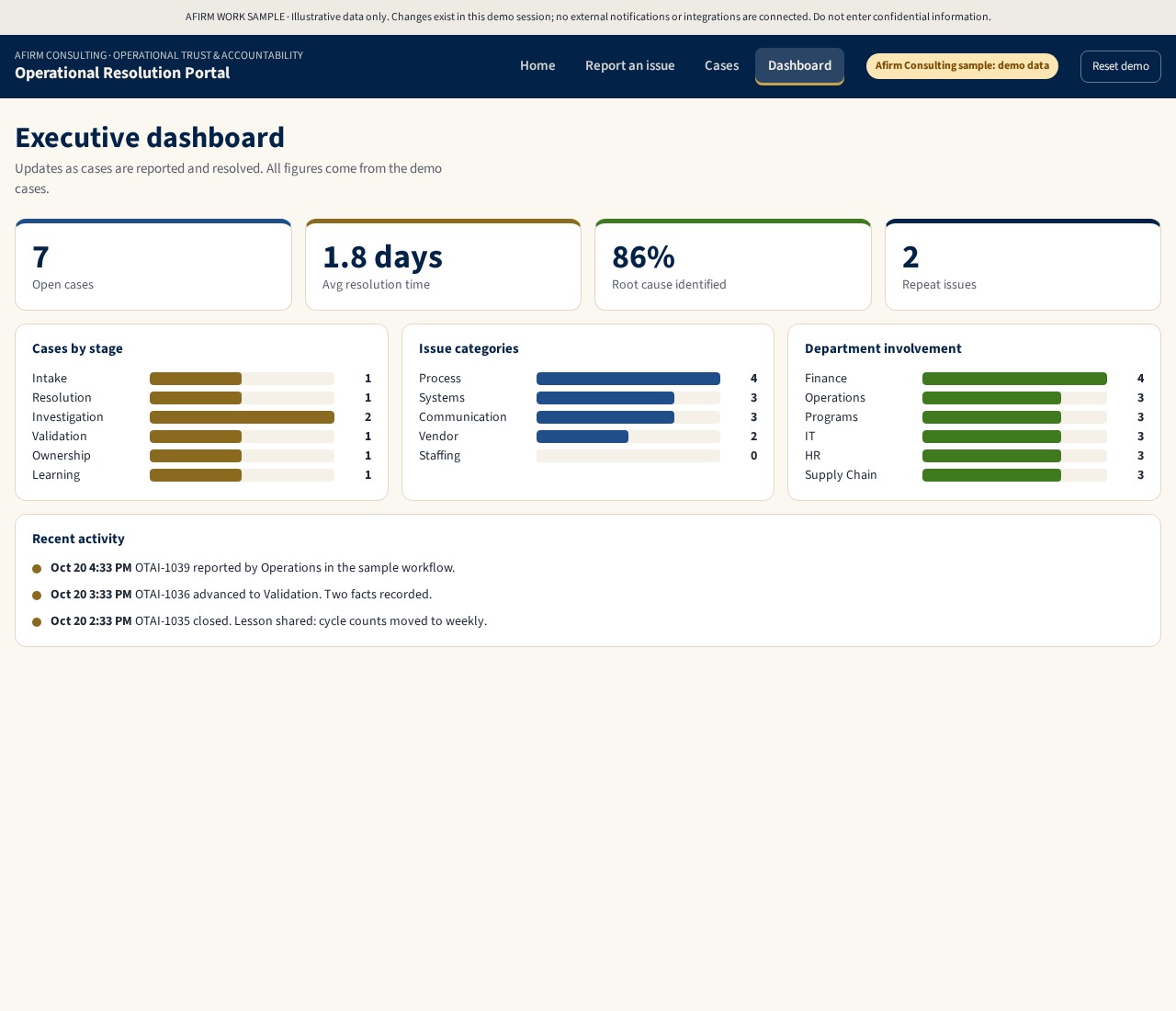Click the HR department label
This screenshot has width=1176, height=1011.
click(813, 456)
